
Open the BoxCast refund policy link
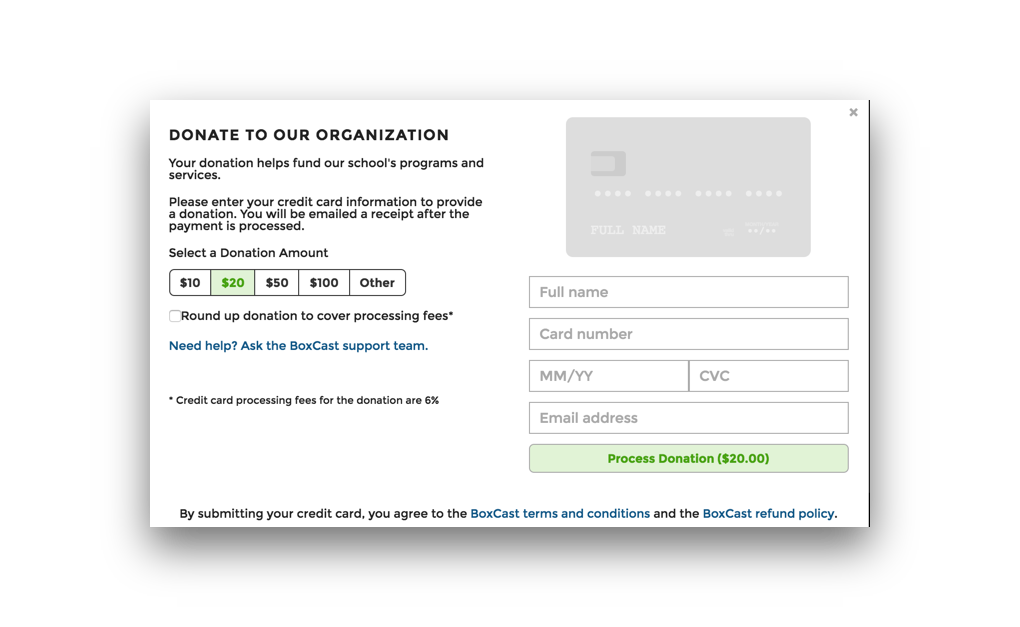[768, 513]
